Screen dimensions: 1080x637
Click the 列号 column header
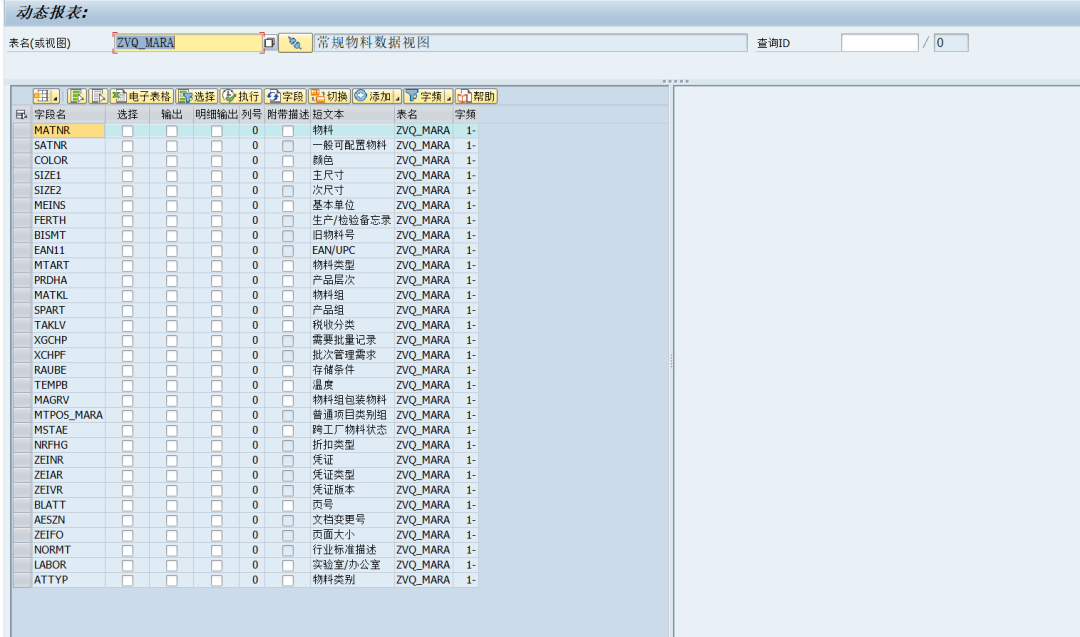click(251, 114)
